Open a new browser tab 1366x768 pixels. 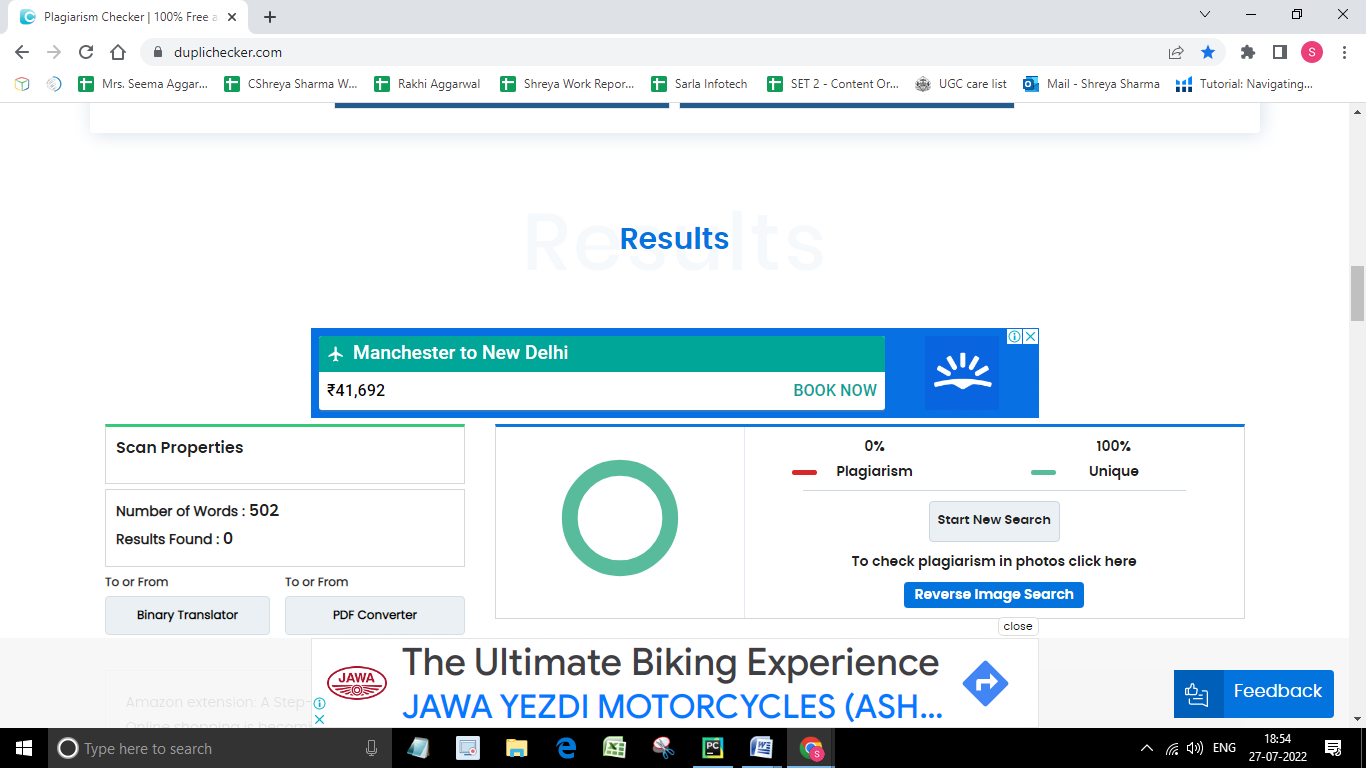(x=270, y=17)
